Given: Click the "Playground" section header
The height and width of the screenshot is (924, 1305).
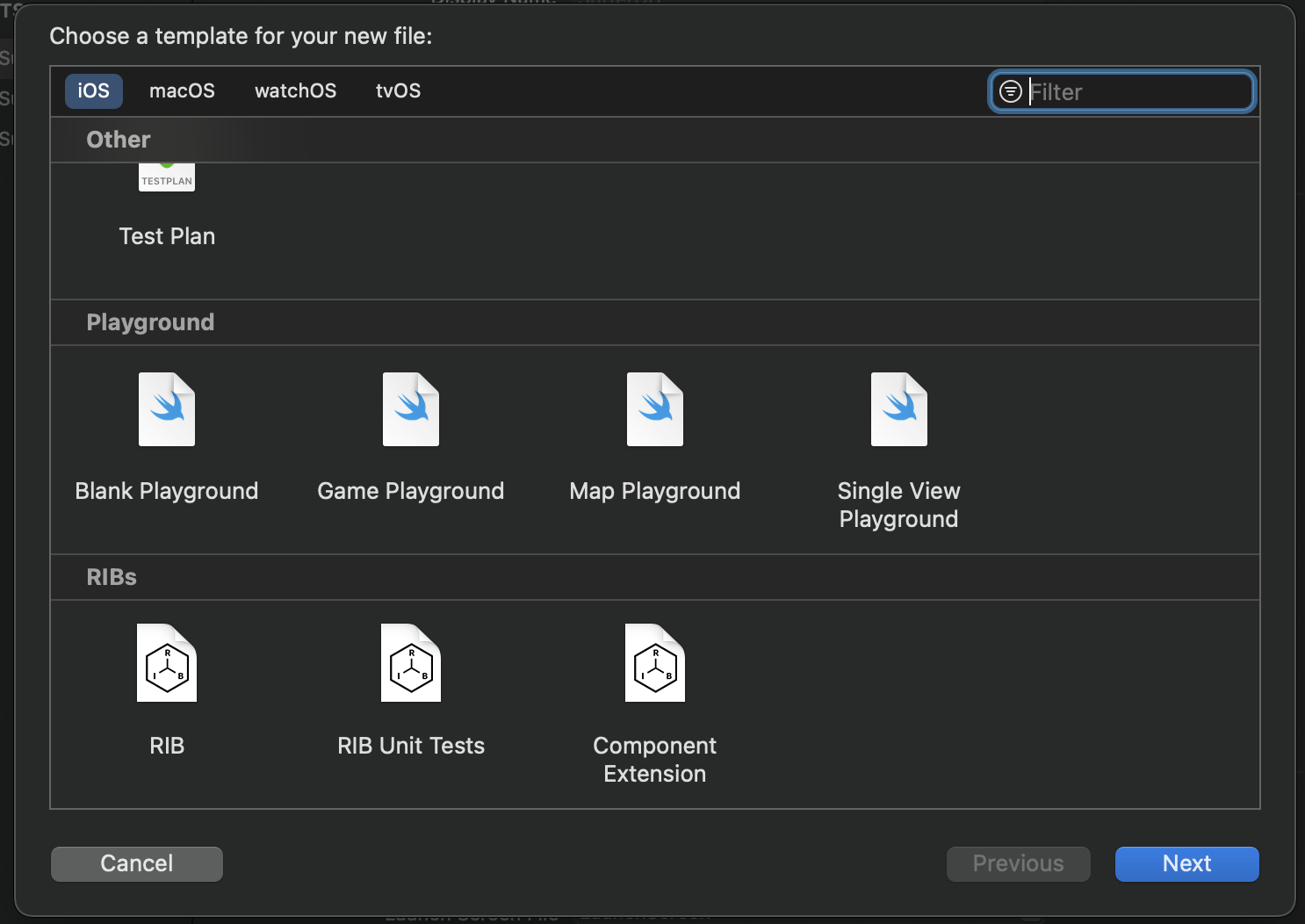Looking at the screenshot, I should pos(150,322).
